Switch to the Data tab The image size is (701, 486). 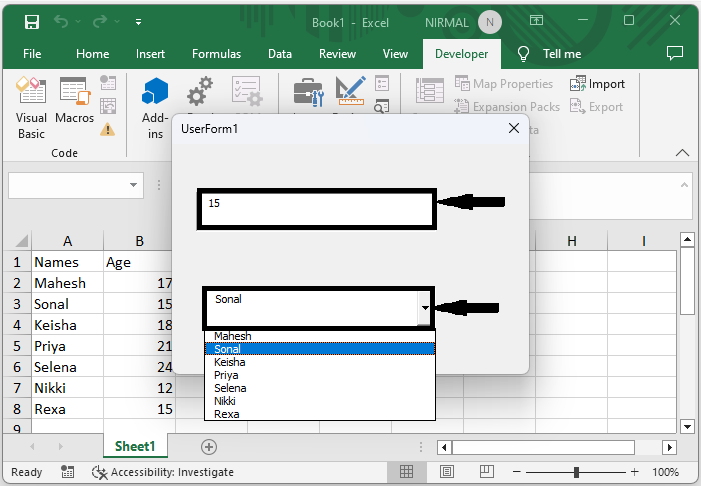click(280, 54)
